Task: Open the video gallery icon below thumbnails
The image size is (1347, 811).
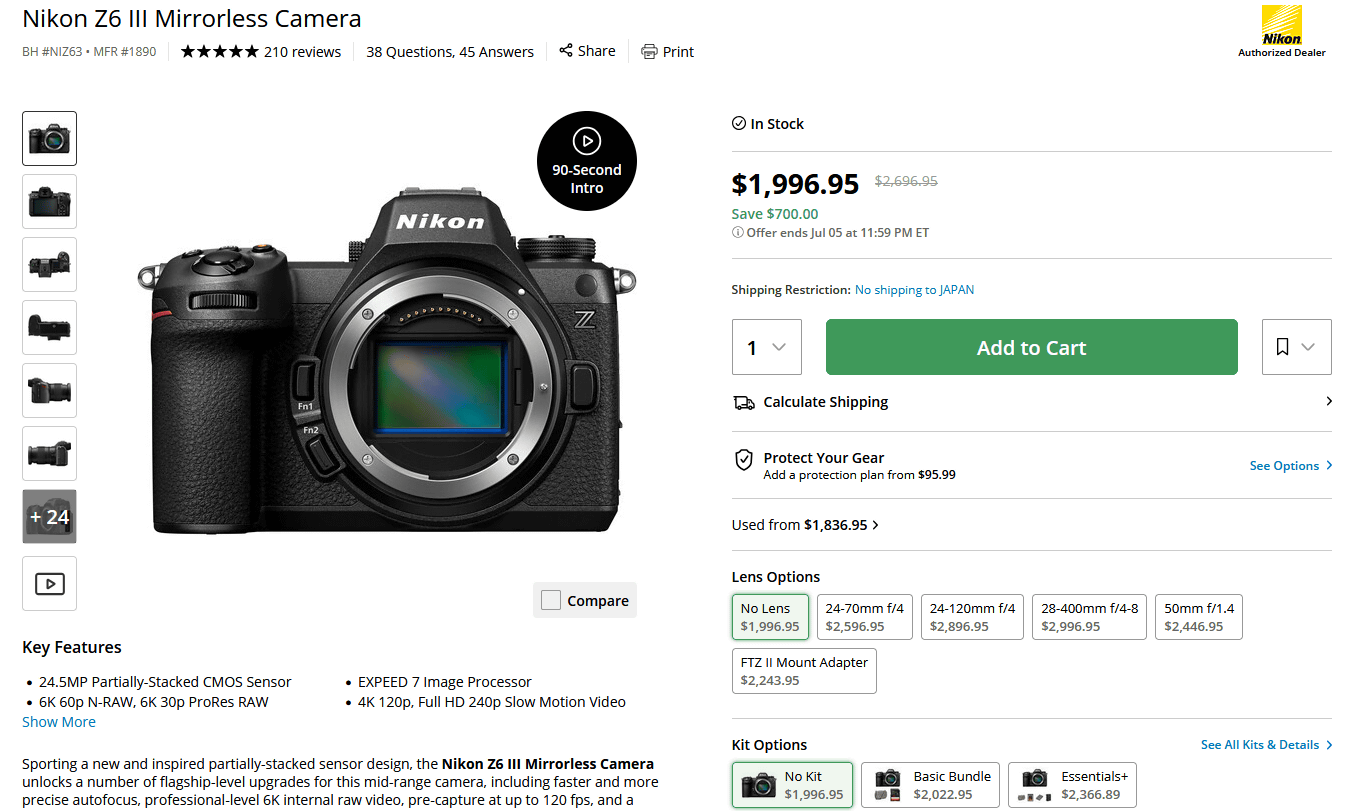Action: [x=50, y=584]
